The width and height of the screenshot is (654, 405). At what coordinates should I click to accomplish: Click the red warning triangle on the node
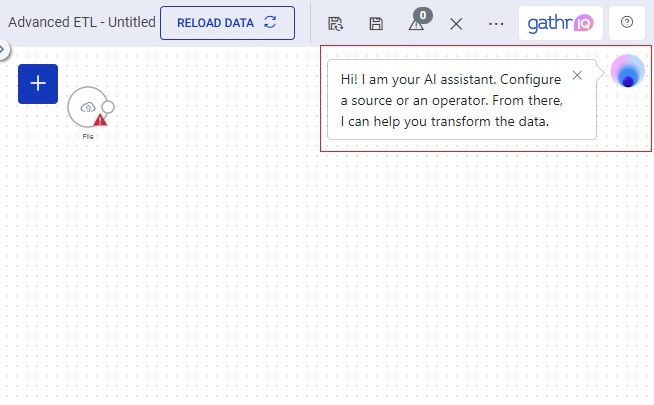click(x=100, y=120)
